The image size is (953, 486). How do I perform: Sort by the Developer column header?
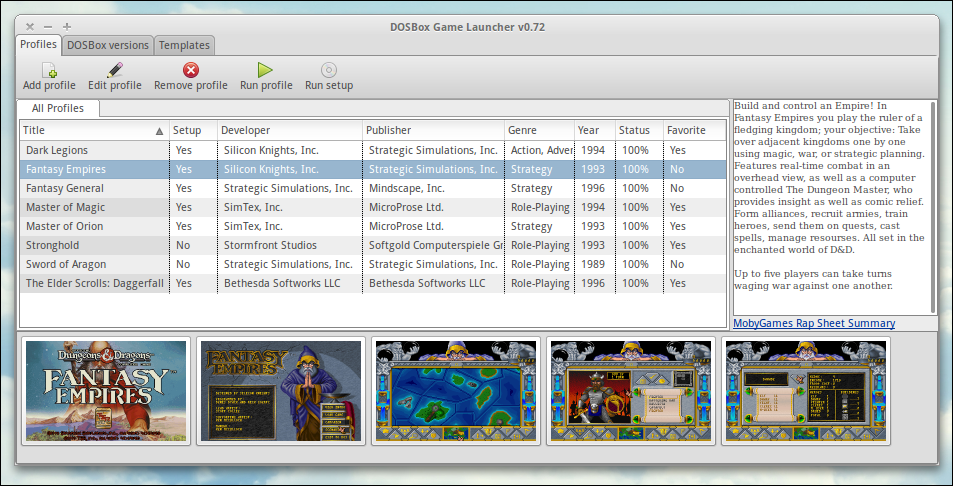(290, 130)
